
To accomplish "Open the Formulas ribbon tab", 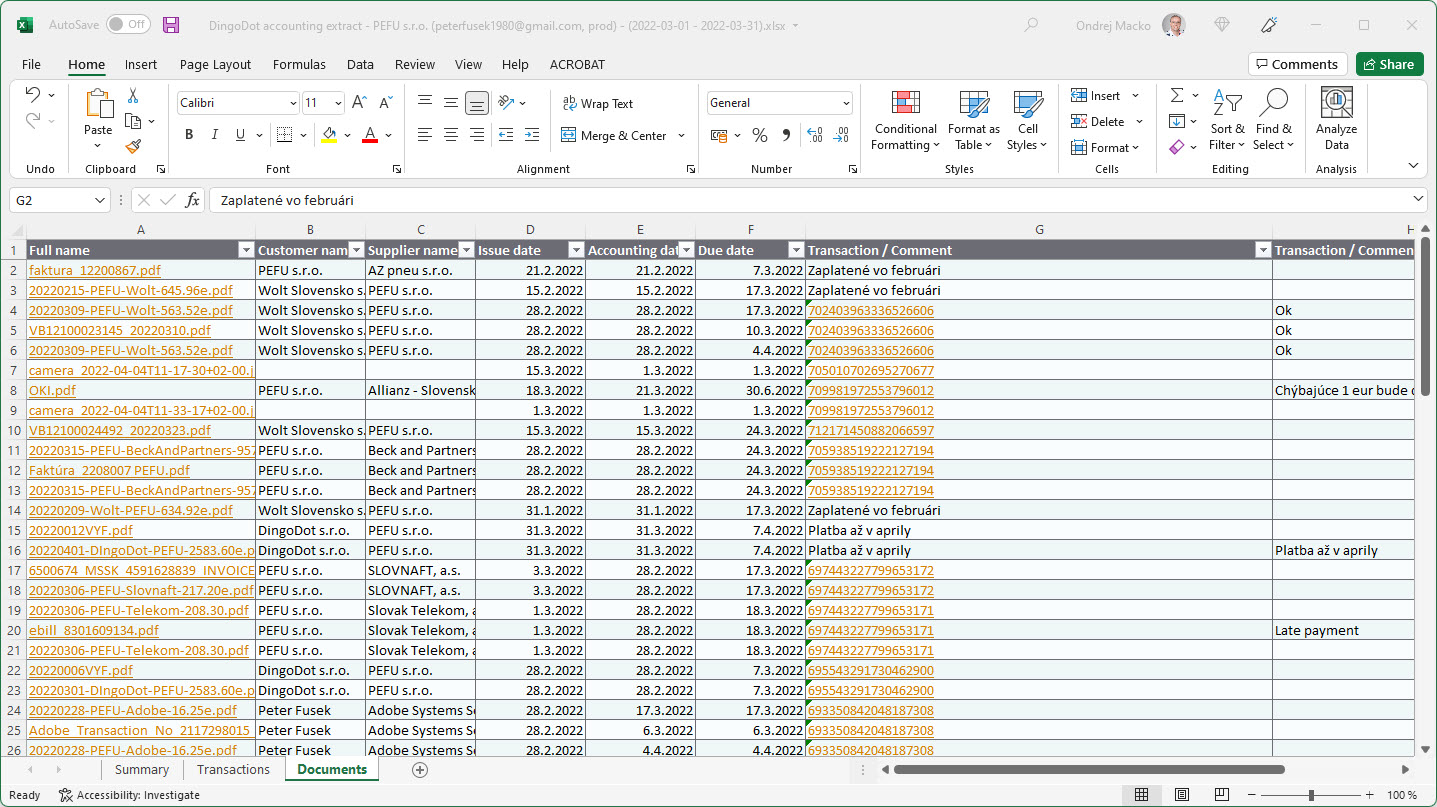I will pos(299,64).
